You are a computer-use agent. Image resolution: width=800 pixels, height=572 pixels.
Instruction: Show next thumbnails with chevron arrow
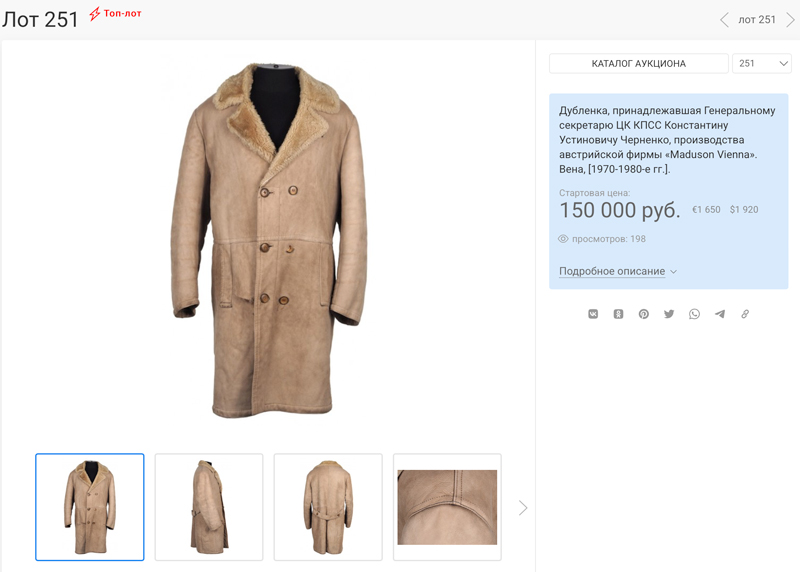[523, 508]
